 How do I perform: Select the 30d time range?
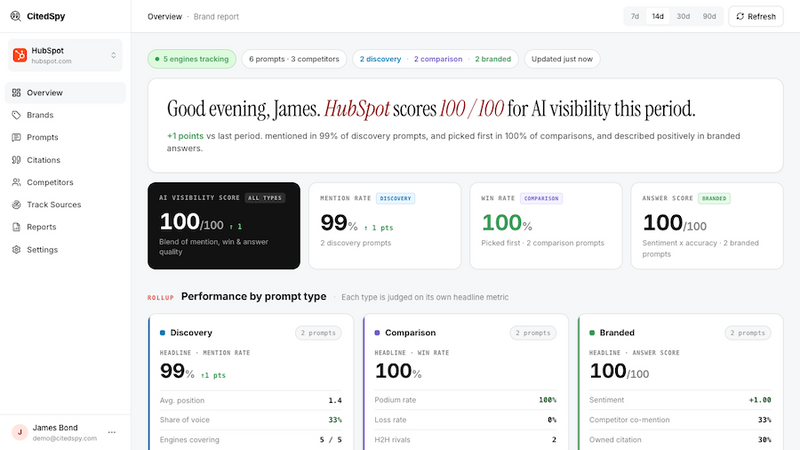683,16
